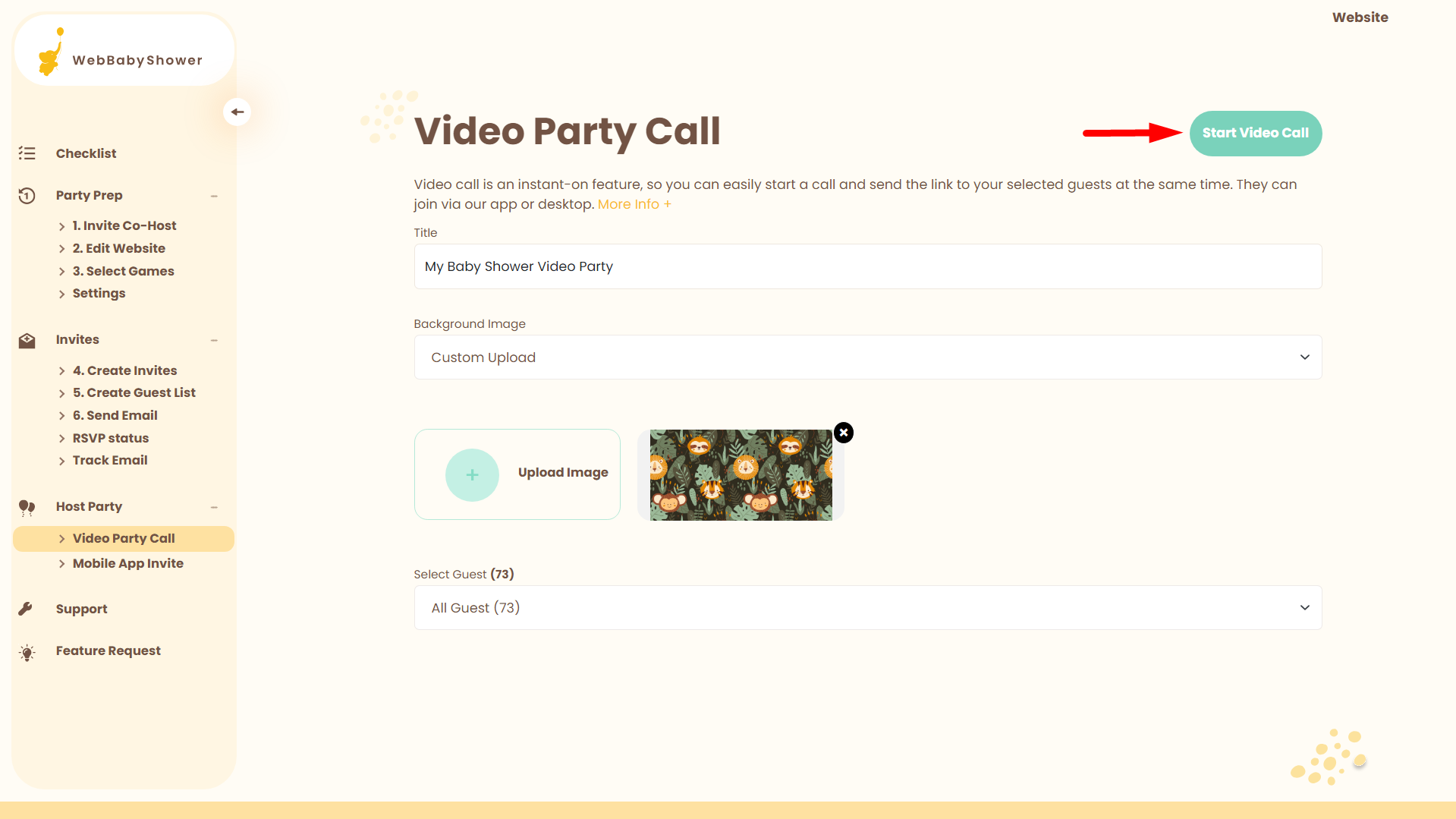Image resolution: width=1456 pixels, height=819 pixels.
Task: Select Video Party Call menu item
Action: pos(124,538)
